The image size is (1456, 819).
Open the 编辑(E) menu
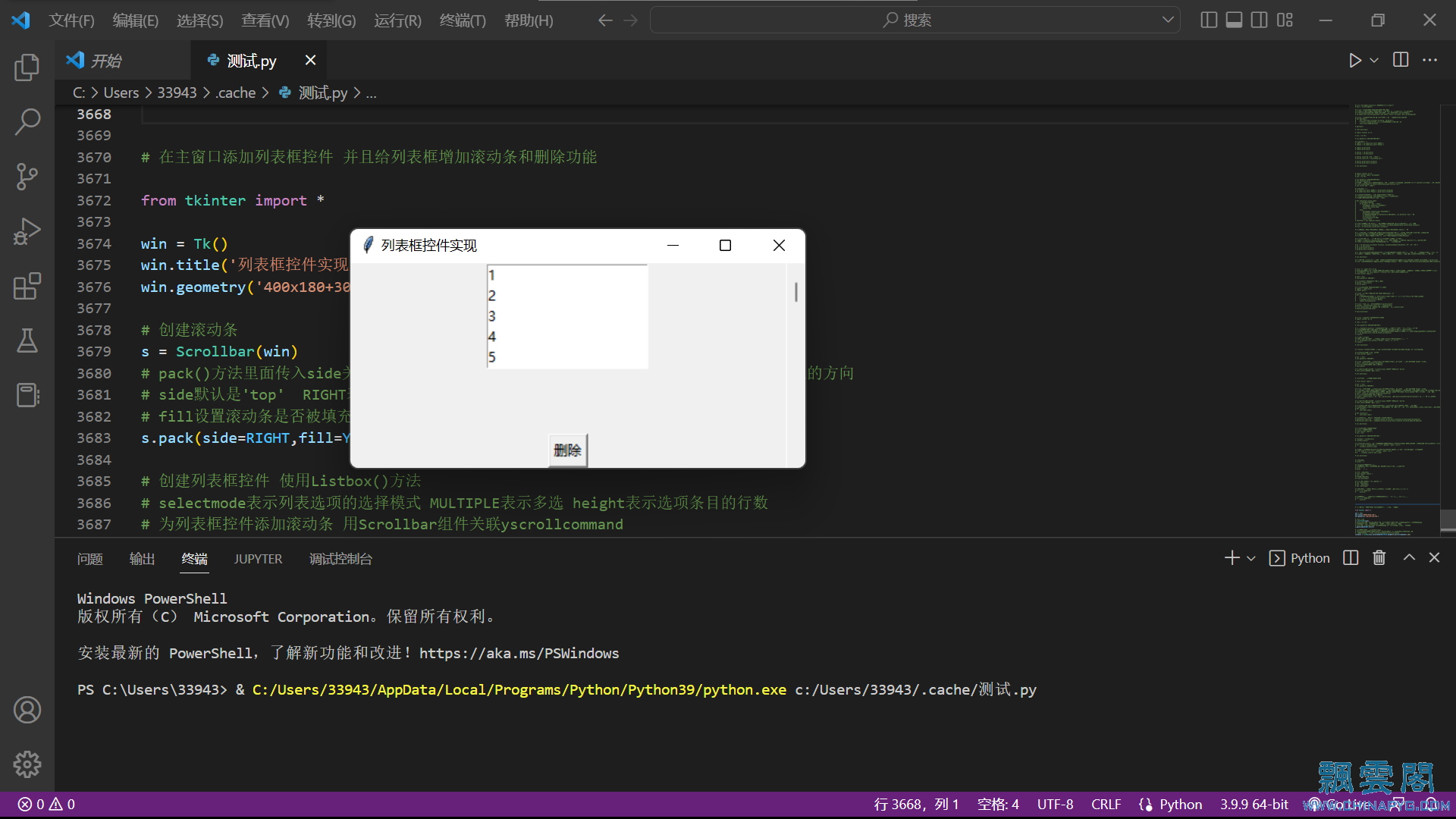coord(136,20)
